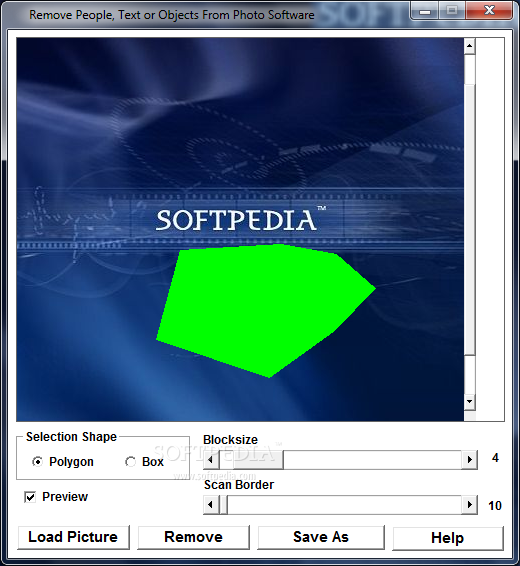Click the vertical scrollbar thumb of image
The image size is (520, 566).
[x=469, y=219]
